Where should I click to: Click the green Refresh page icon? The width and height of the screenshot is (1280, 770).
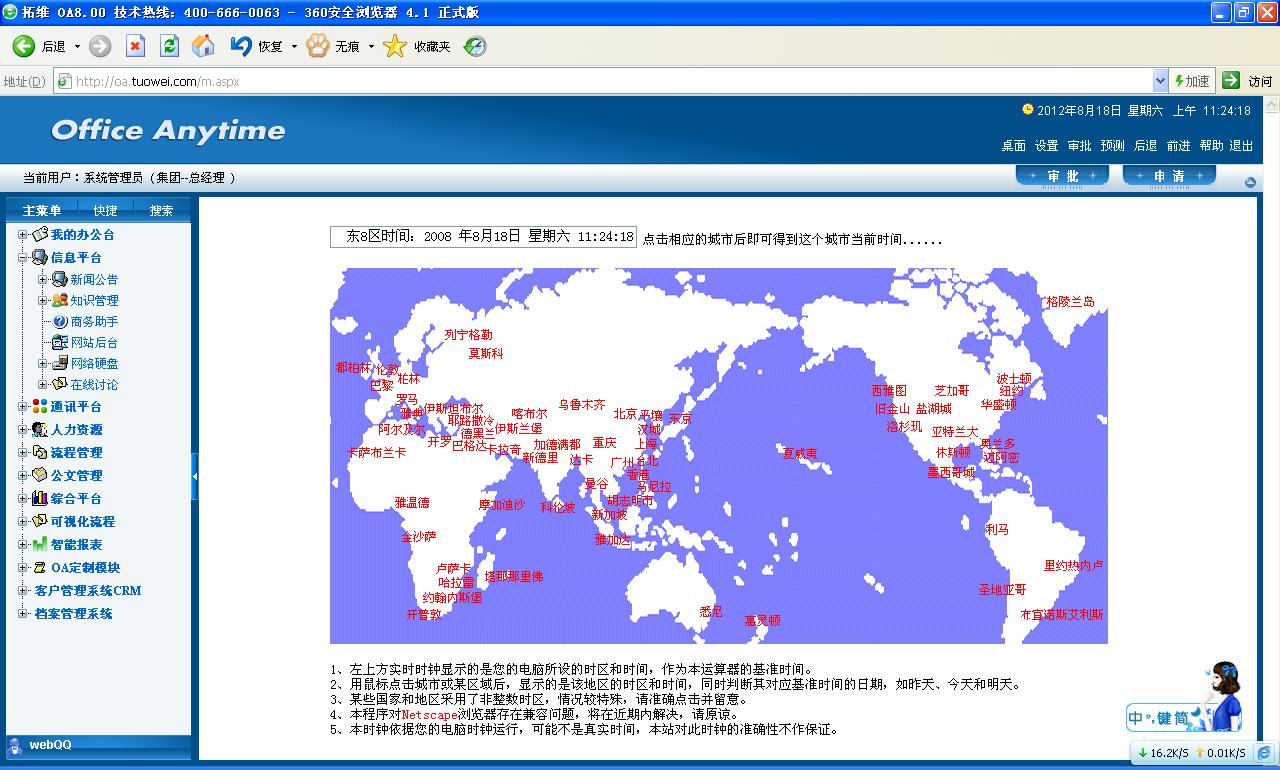tap(169, 46)
